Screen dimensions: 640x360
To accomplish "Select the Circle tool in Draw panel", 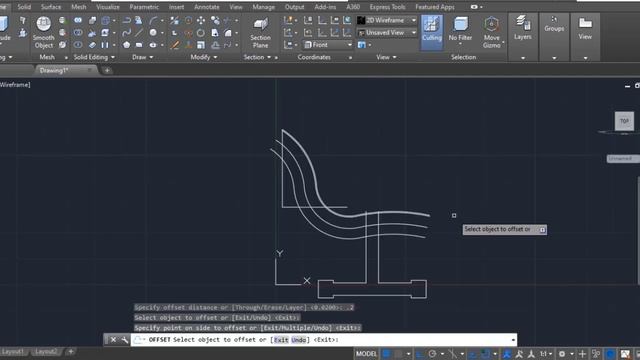I will [x=153, y=33].
